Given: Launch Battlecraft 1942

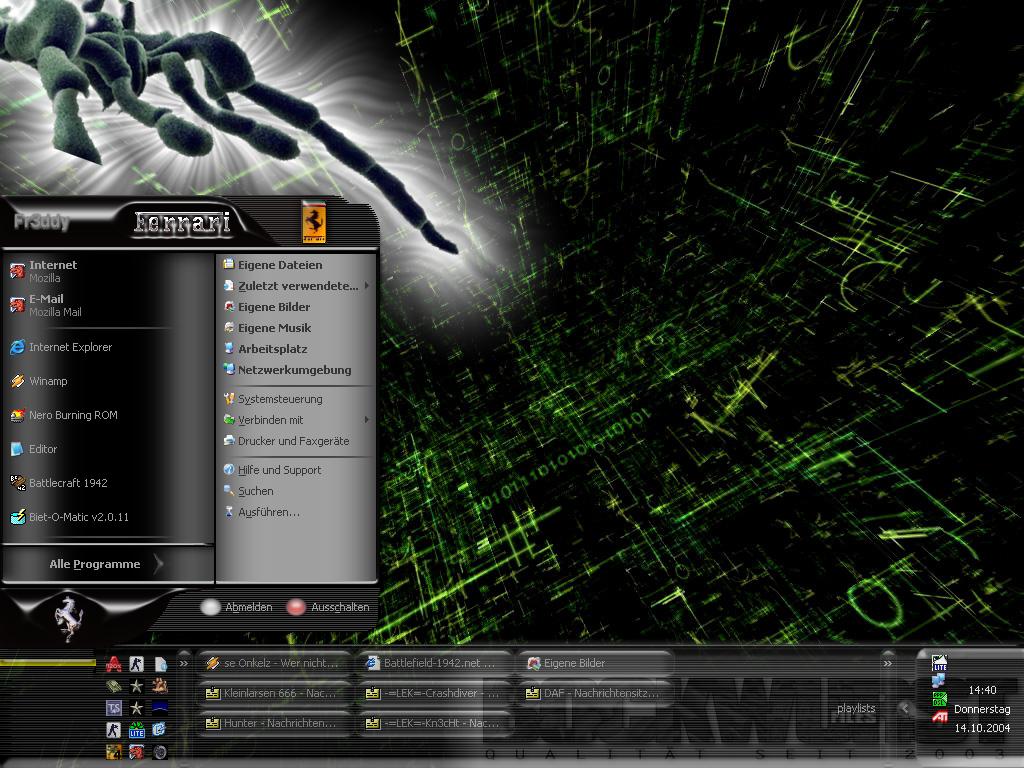Looking at the screenshot, I should pyautogui.click(x=108, y=483).
